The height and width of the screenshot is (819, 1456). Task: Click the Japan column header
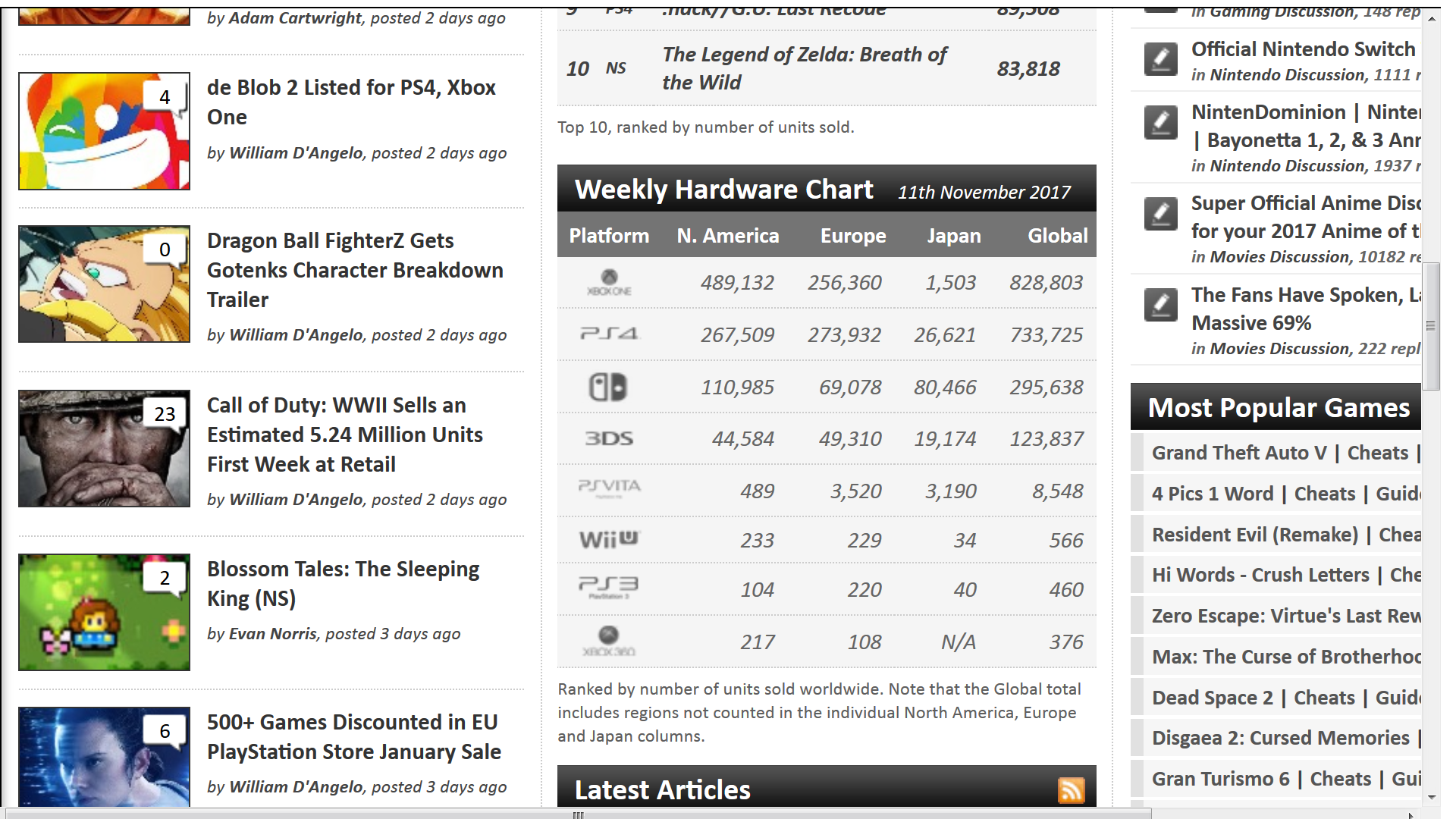954,236
